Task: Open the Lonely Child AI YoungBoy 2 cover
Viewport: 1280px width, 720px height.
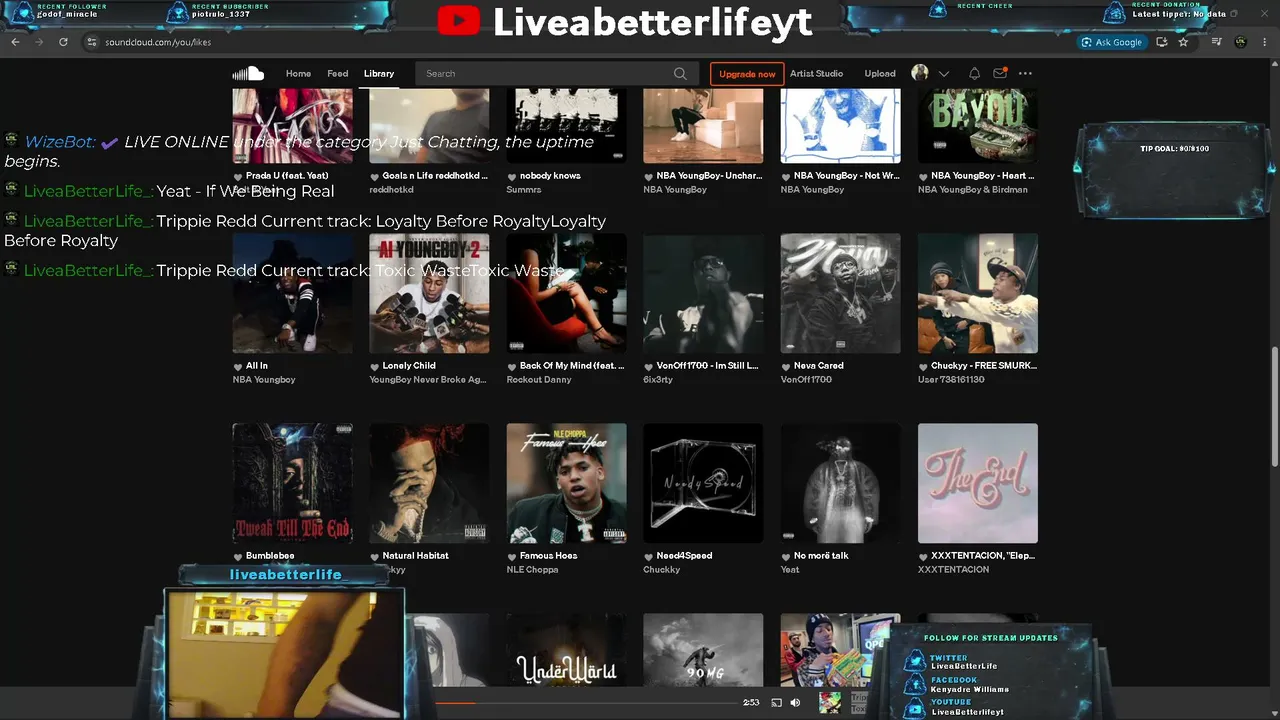Action: [429, 293]
